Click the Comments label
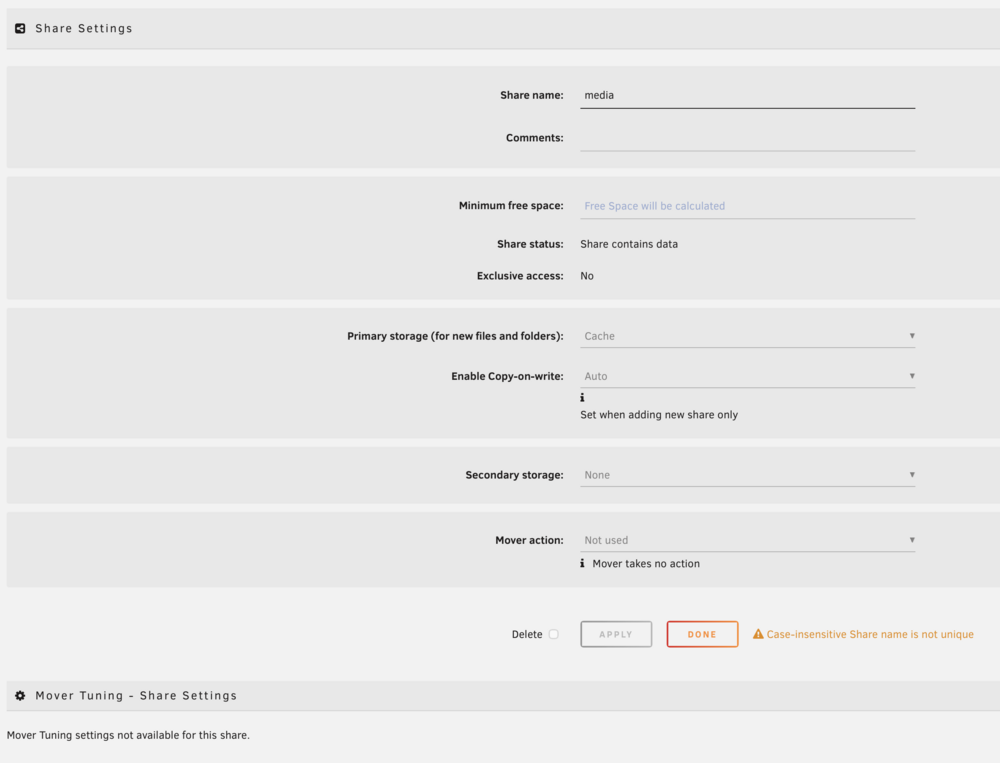The width and height of the screenshot is (1000, 763). click(x=534, y=138)
